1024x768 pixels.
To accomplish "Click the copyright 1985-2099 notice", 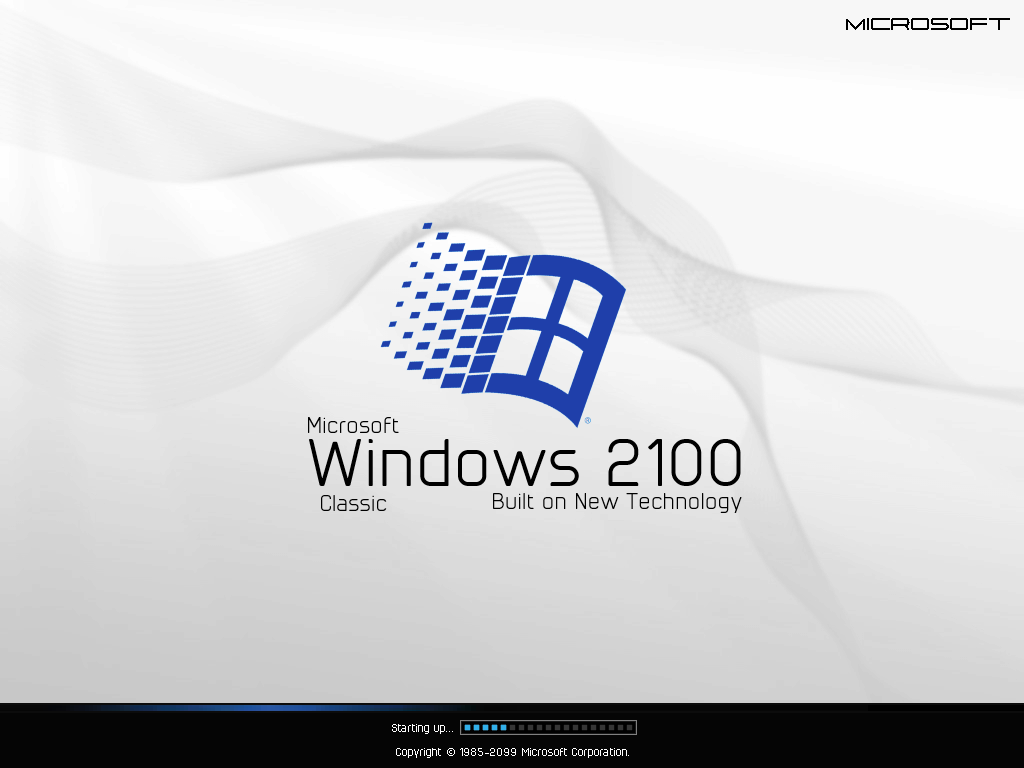I will click(512, 752).
